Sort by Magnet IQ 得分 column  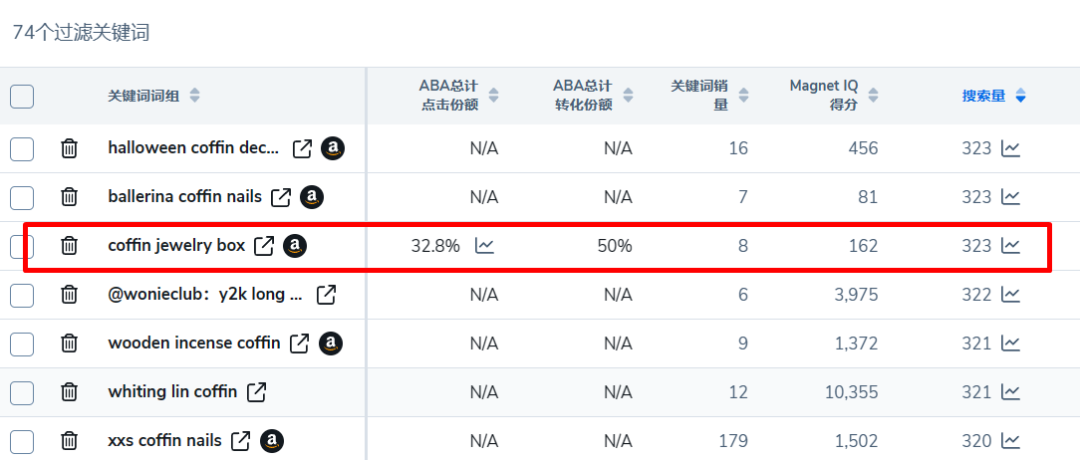point(873,96)
